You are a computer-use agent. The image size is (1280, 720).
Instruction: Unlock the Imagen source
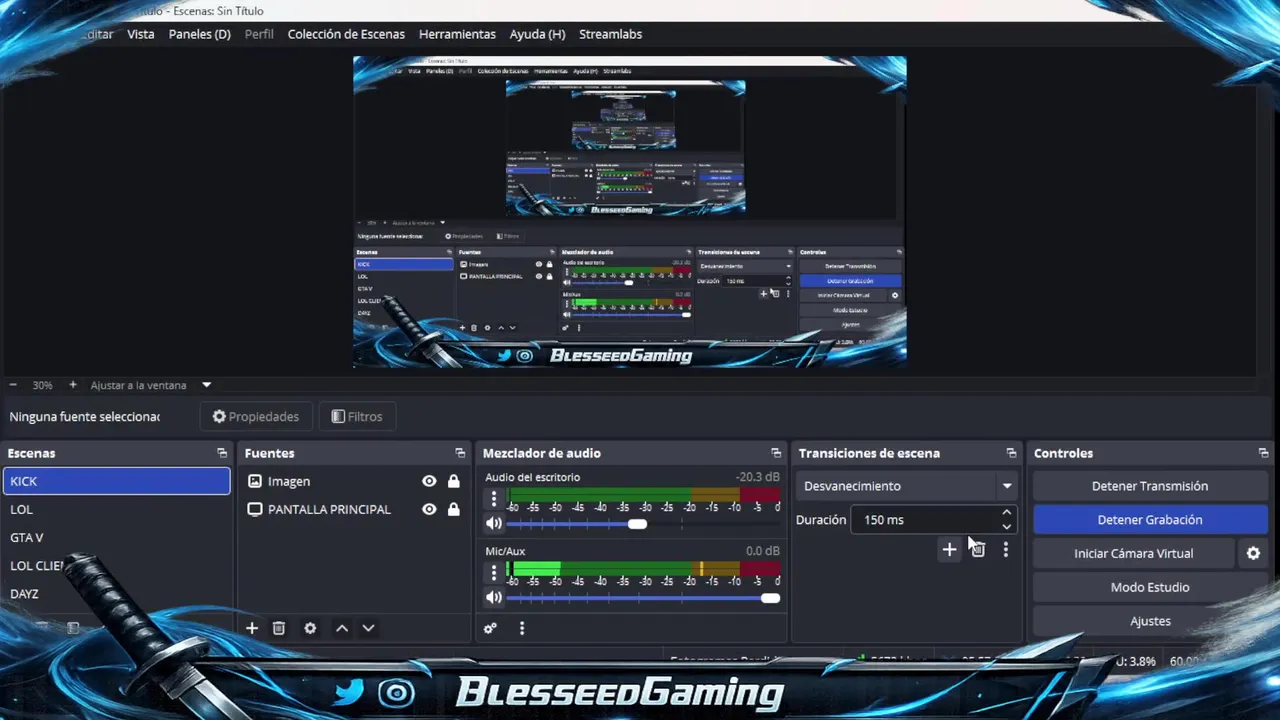coord(454,481)
